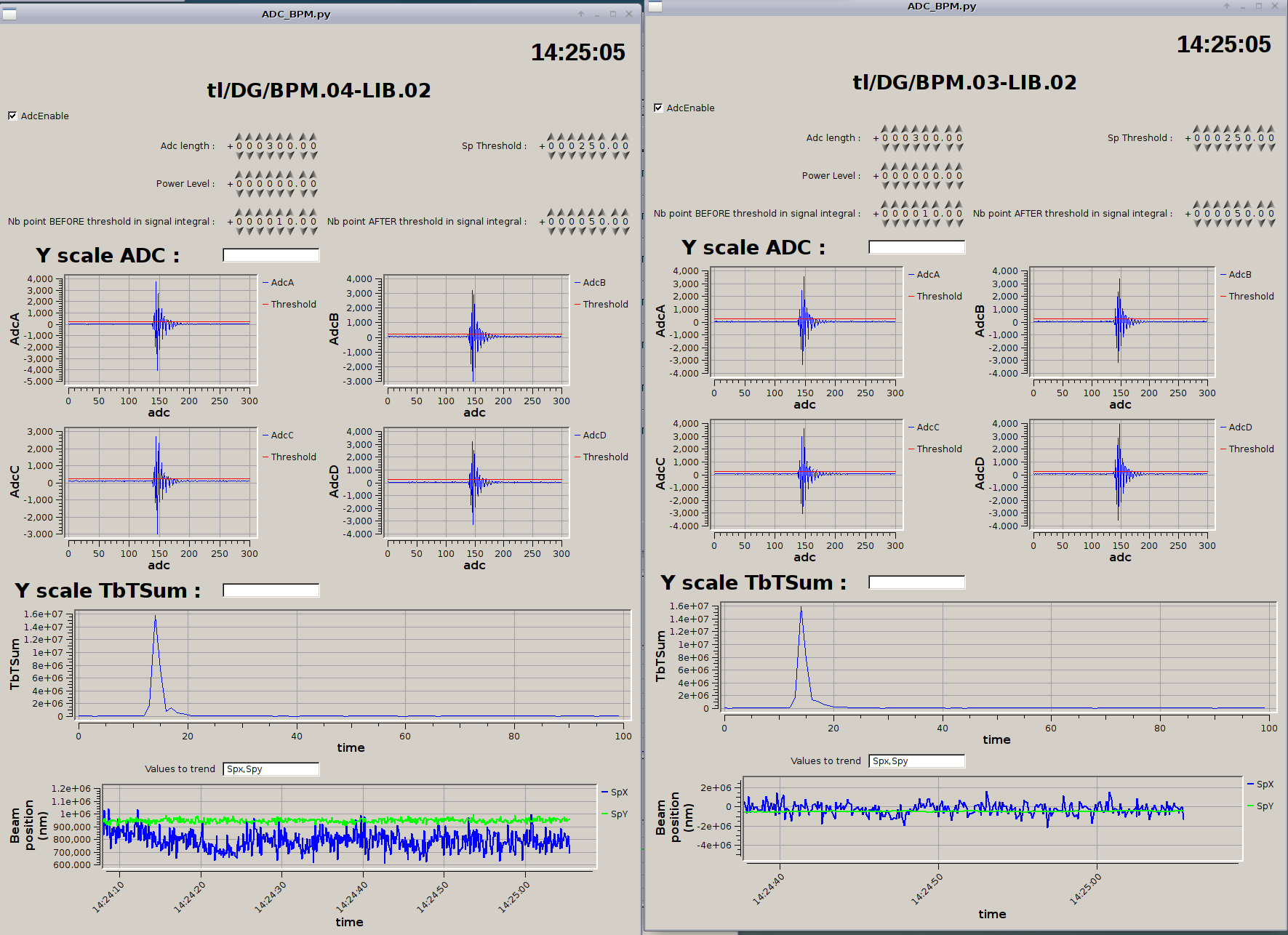
Task: Decrease the '1' digit of BPM.03 Nb point BEFORE
Action: pos(926,223)
